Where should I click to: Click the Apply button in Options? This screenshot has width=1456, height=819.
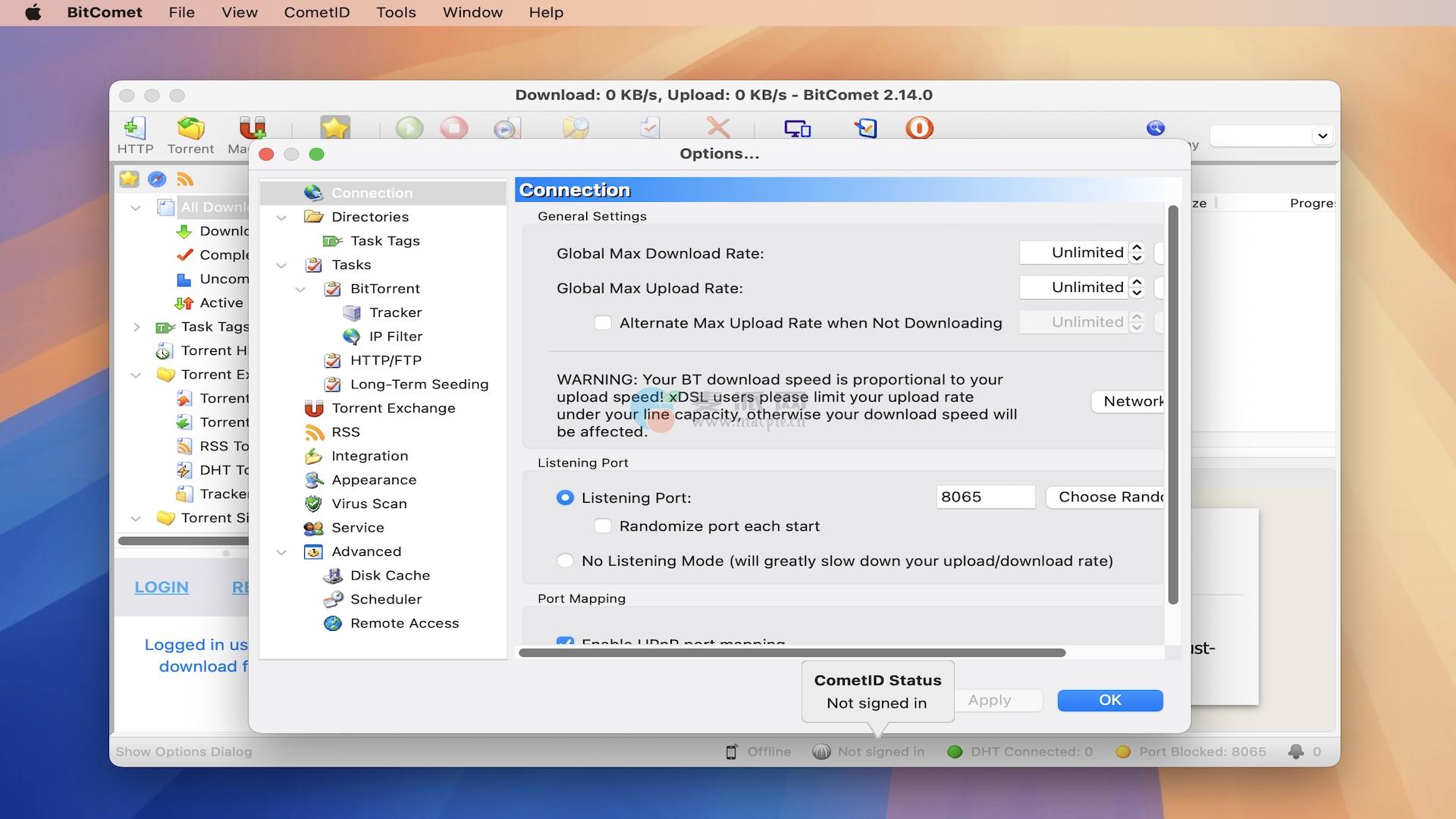[x=999, y=700]
